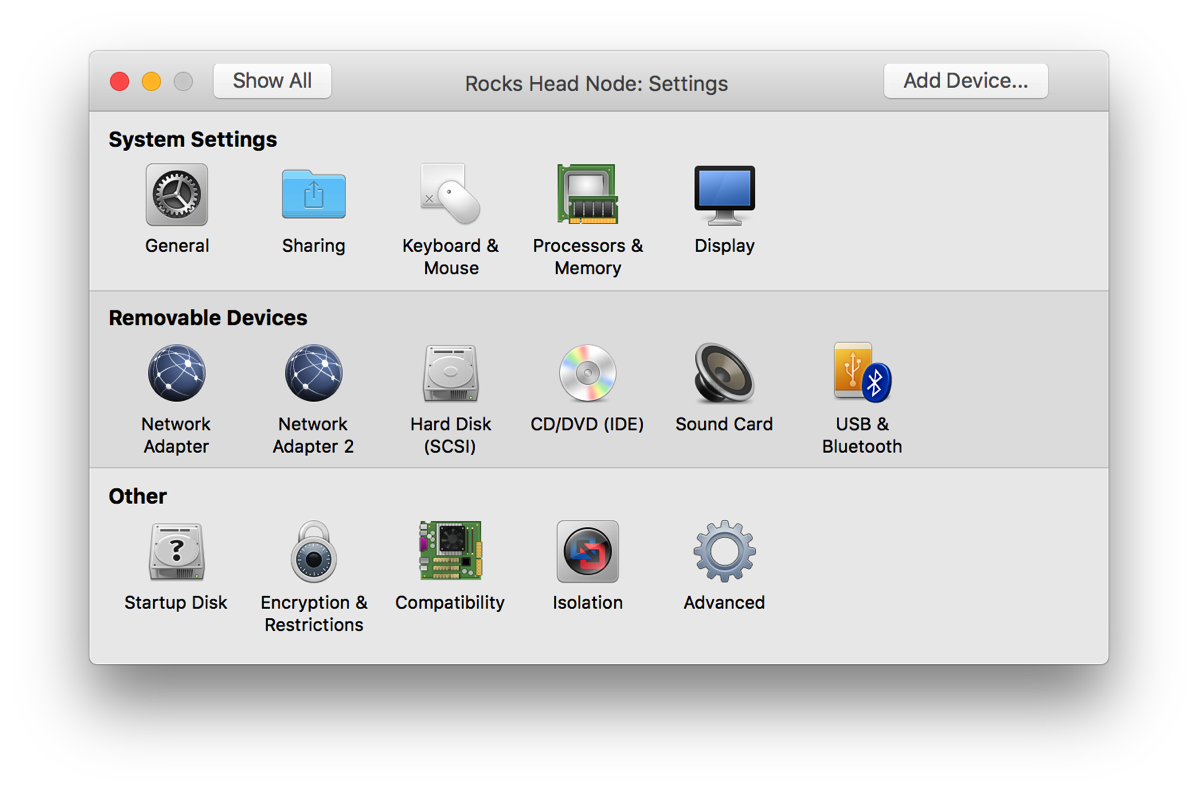This screenshot has width=1198, height=792.
Task: Select the first Network Adapter icon
Action: point(176,373)
